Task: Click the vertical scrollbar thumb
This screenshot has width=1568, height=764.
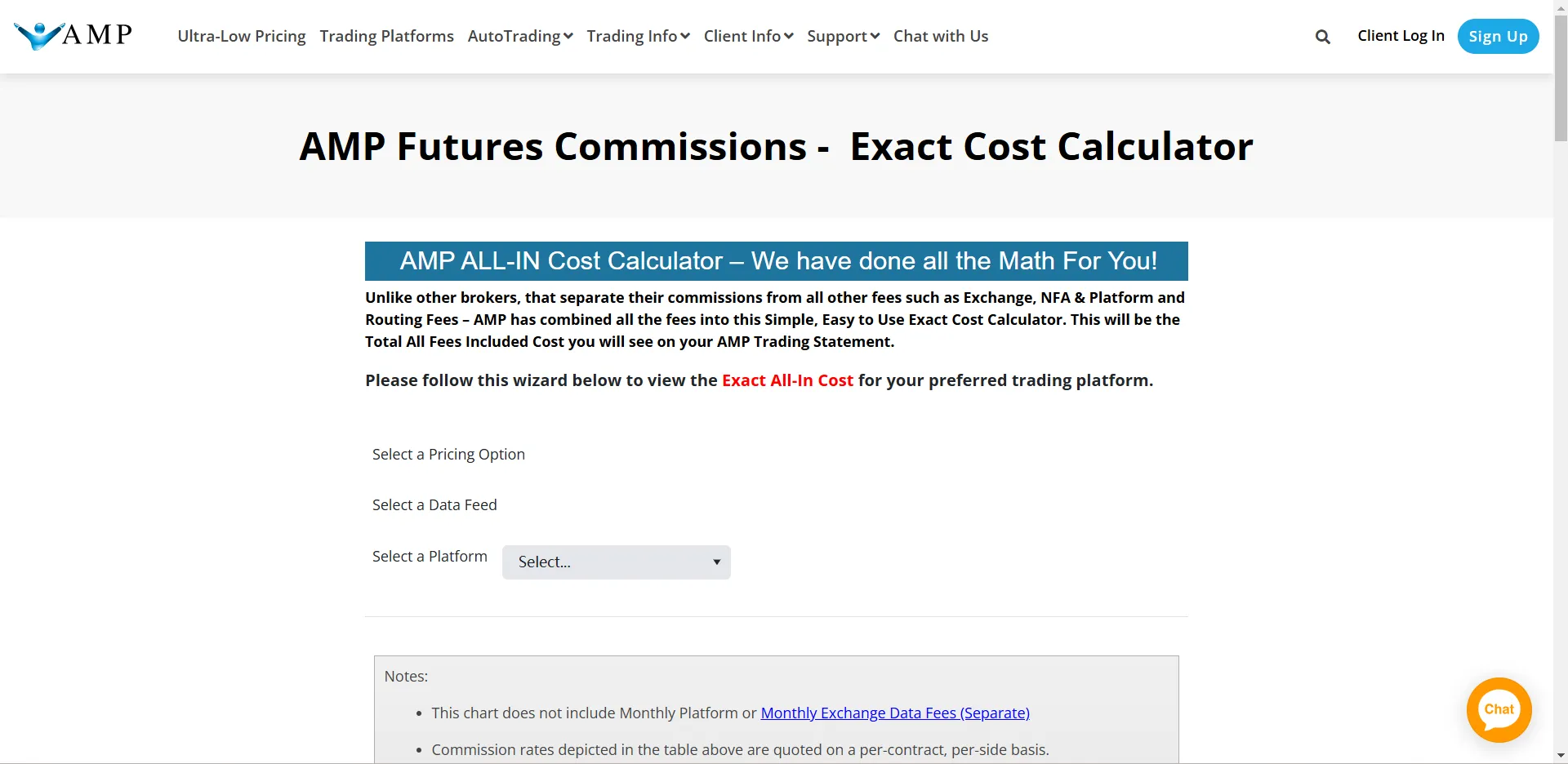Action: point(1561,78)
